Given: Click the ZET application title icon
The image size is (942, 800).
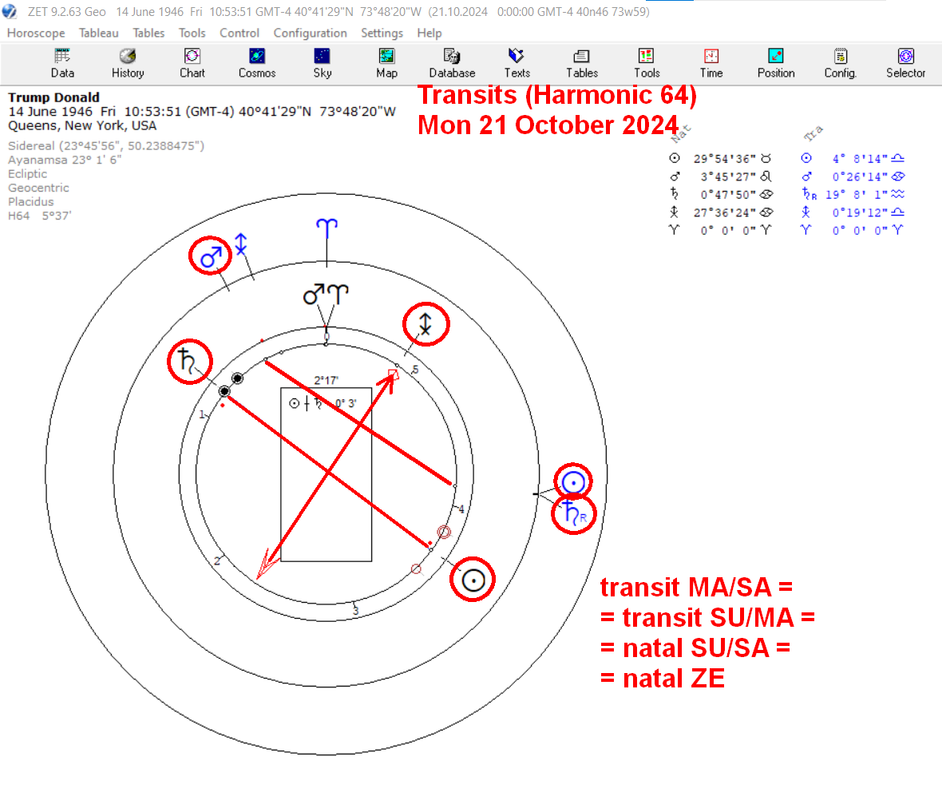Looking at the screenshot, I should click(10, 11).
